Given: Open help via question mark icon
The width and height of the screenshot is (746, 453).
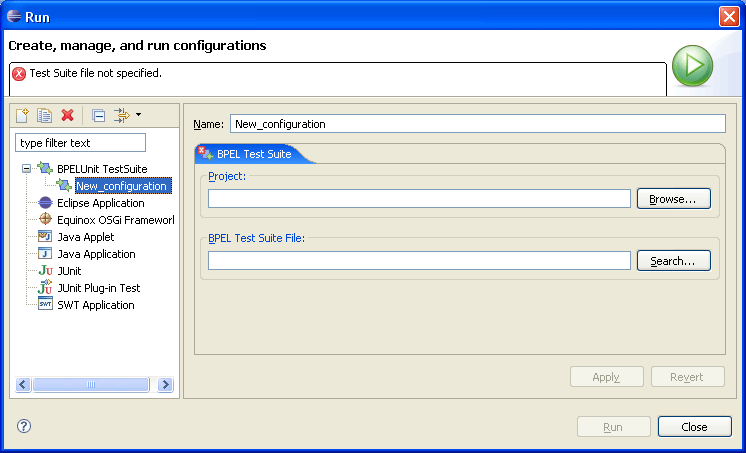Looking at the screenshot, I should click(x=24, y=426).
